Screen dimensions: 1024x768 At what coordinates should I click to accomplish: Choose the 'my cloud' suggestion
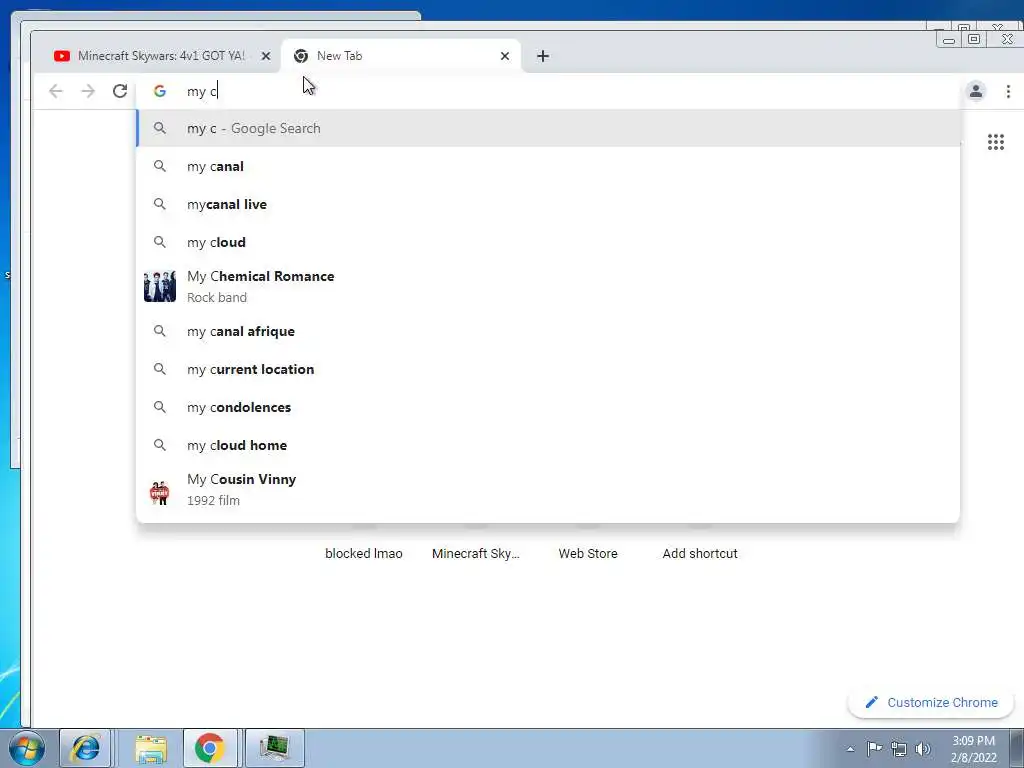[548, 242]
